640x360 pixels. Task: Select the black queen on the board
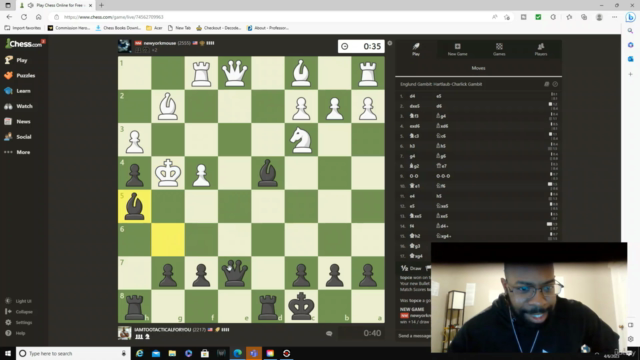pyautogui.click(x=235, y=273)
